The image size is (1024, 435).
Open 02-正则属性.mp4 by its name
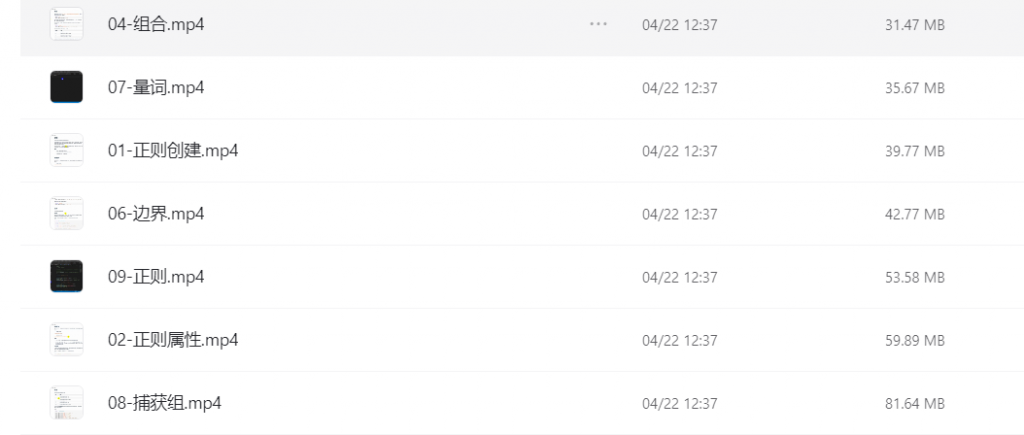coord(173,340)
